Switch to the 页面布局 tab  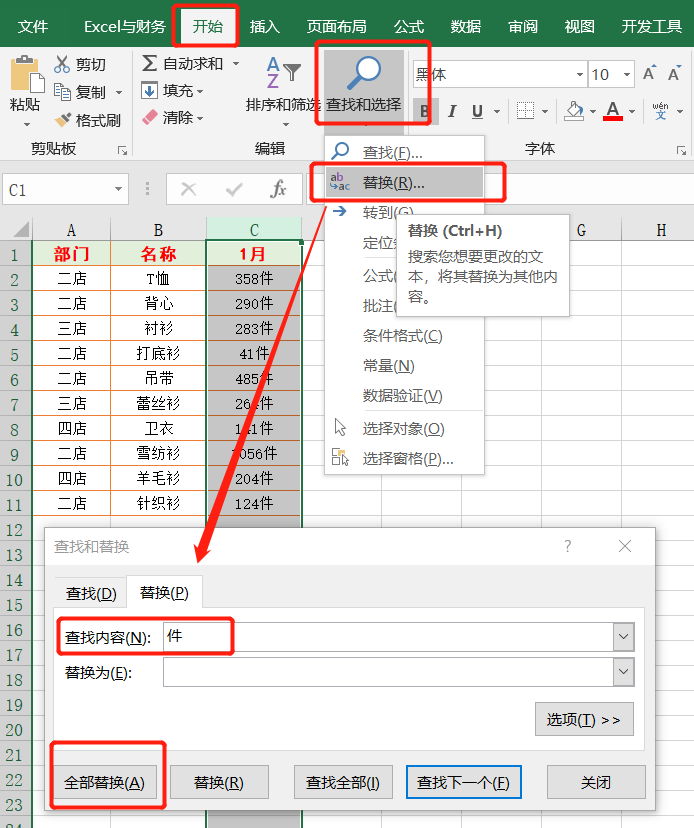tap(336, 26)
